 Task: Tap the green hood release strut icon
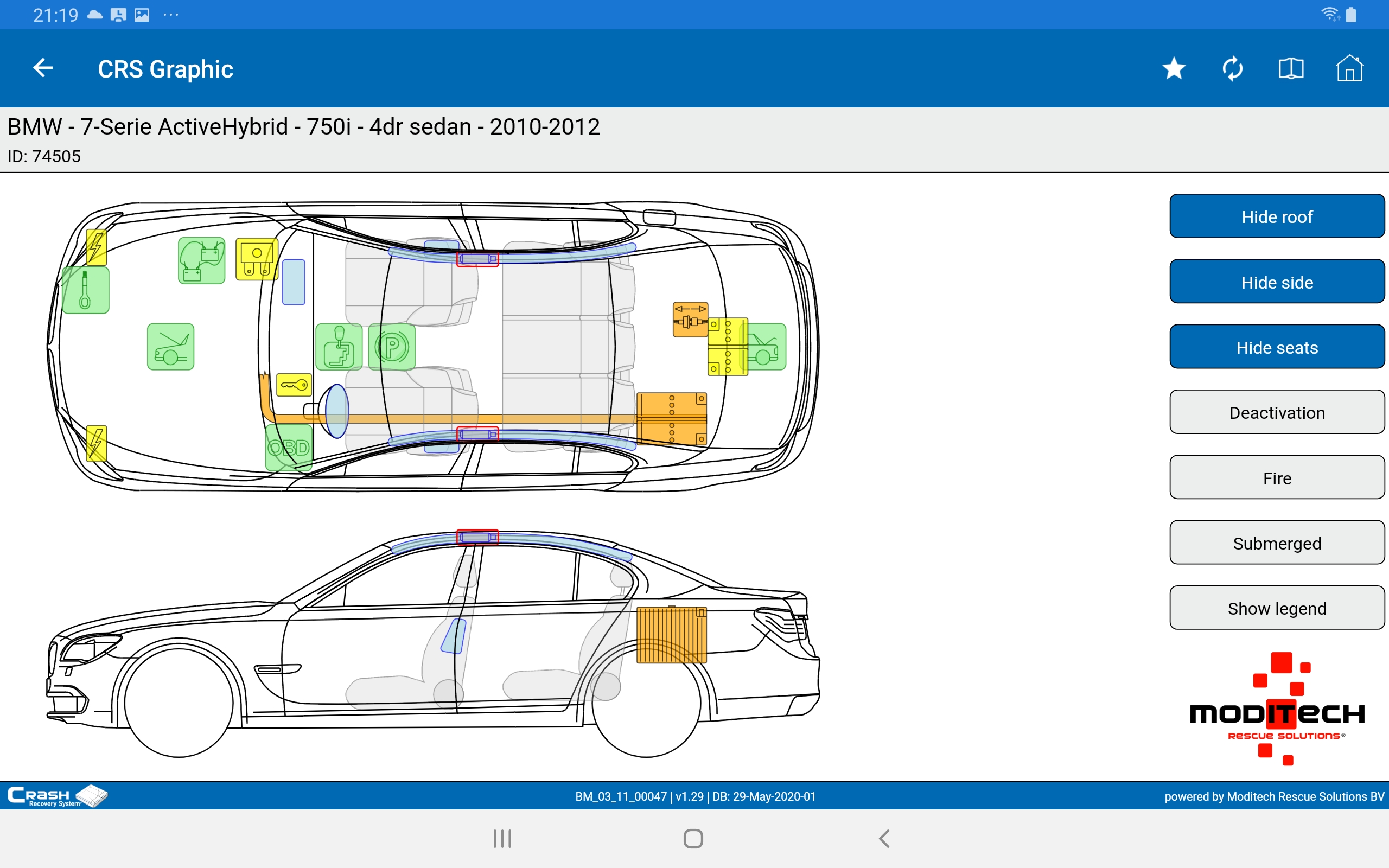click(86, 290)
